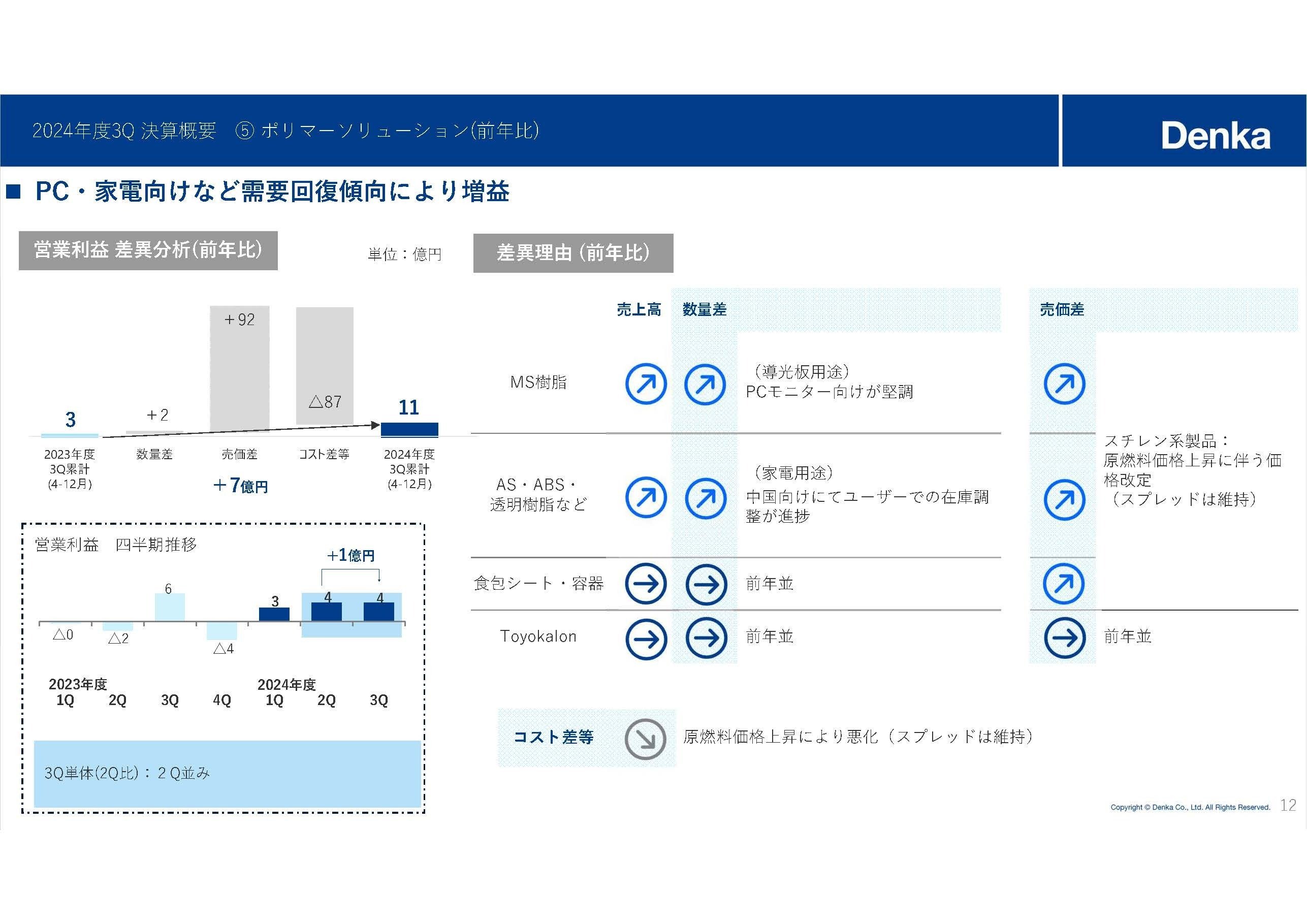The height and width of the screenshot is (924, 1307).
Task: Click the Denka logo in the header
Action: pyautogui.click(x=1216, y=136)
